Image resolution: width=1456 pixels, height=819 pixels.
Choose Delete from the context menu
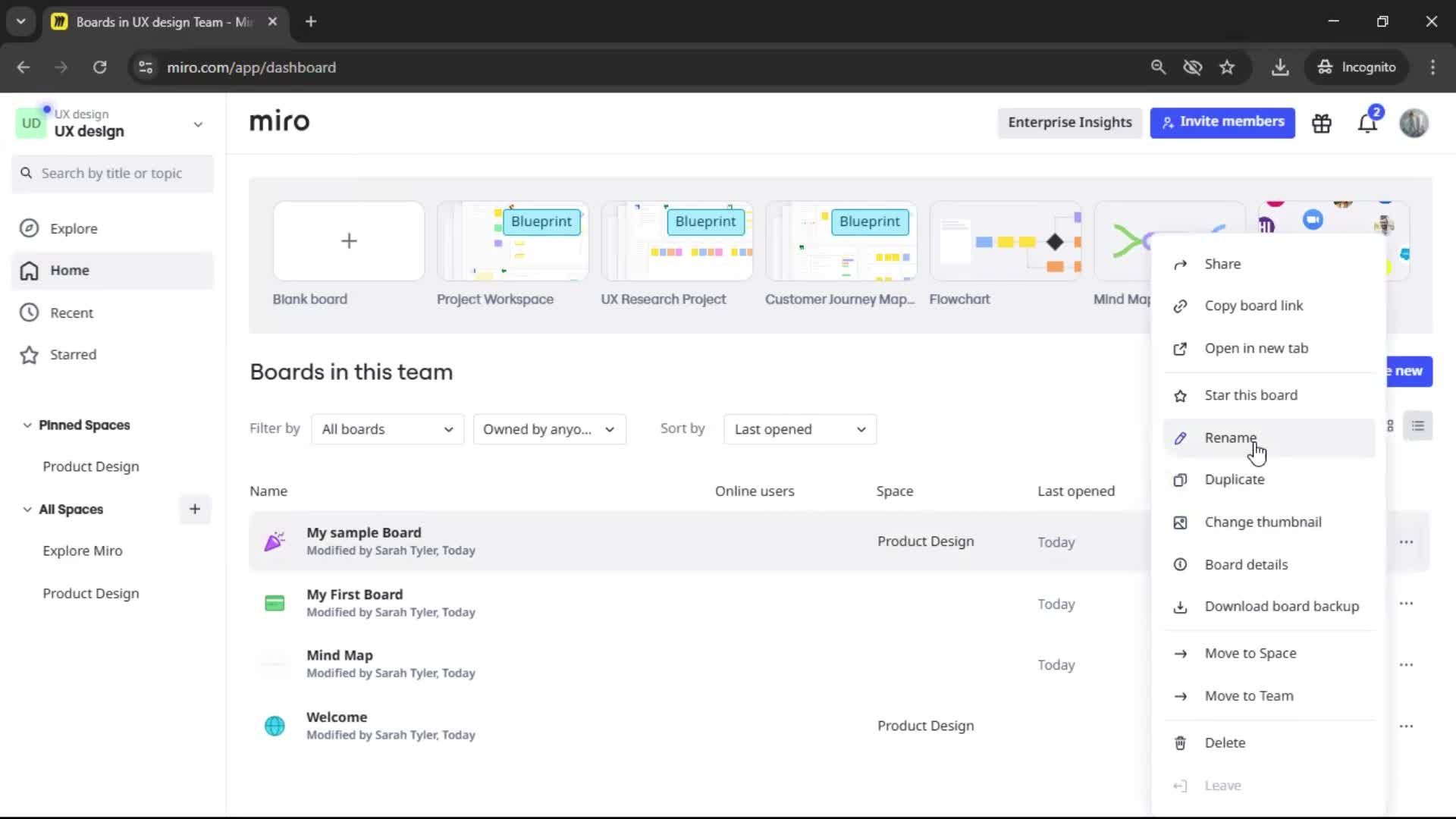[1269, 742]
